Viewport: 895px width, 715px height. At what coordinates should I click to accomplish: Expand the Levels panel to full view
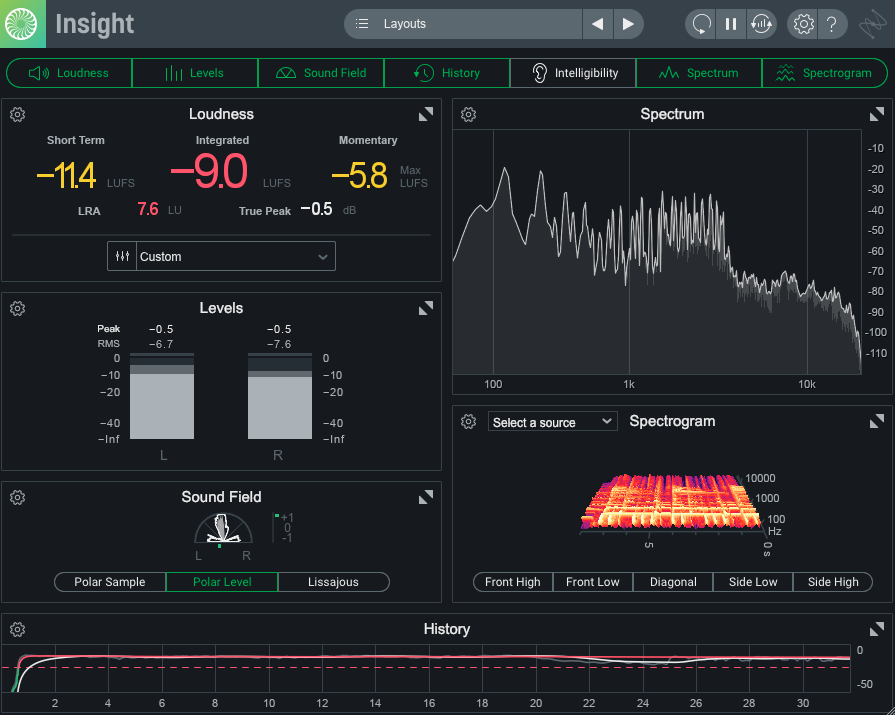426,309
